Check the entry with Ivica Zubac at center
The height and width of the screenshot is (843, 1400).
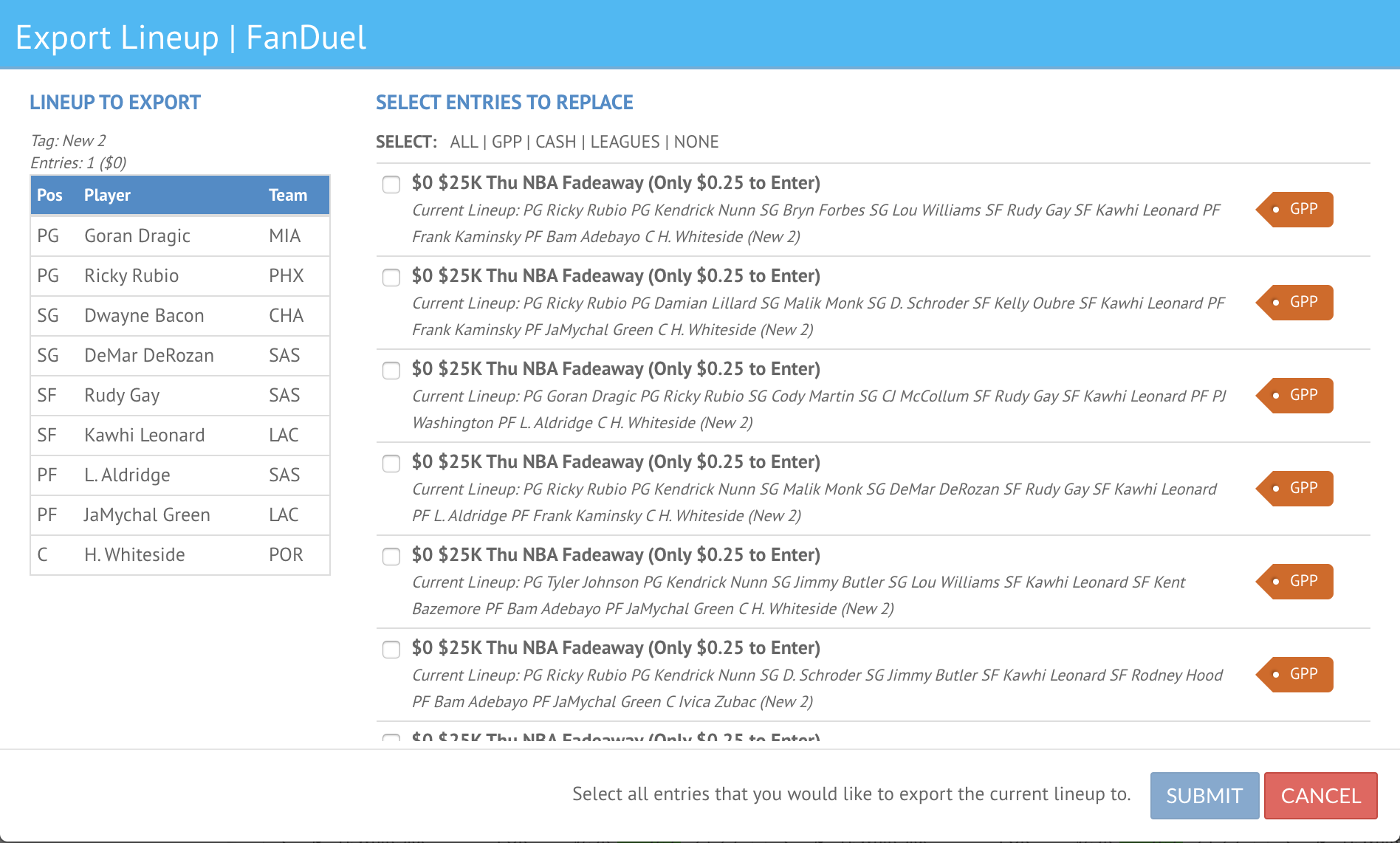391,650
